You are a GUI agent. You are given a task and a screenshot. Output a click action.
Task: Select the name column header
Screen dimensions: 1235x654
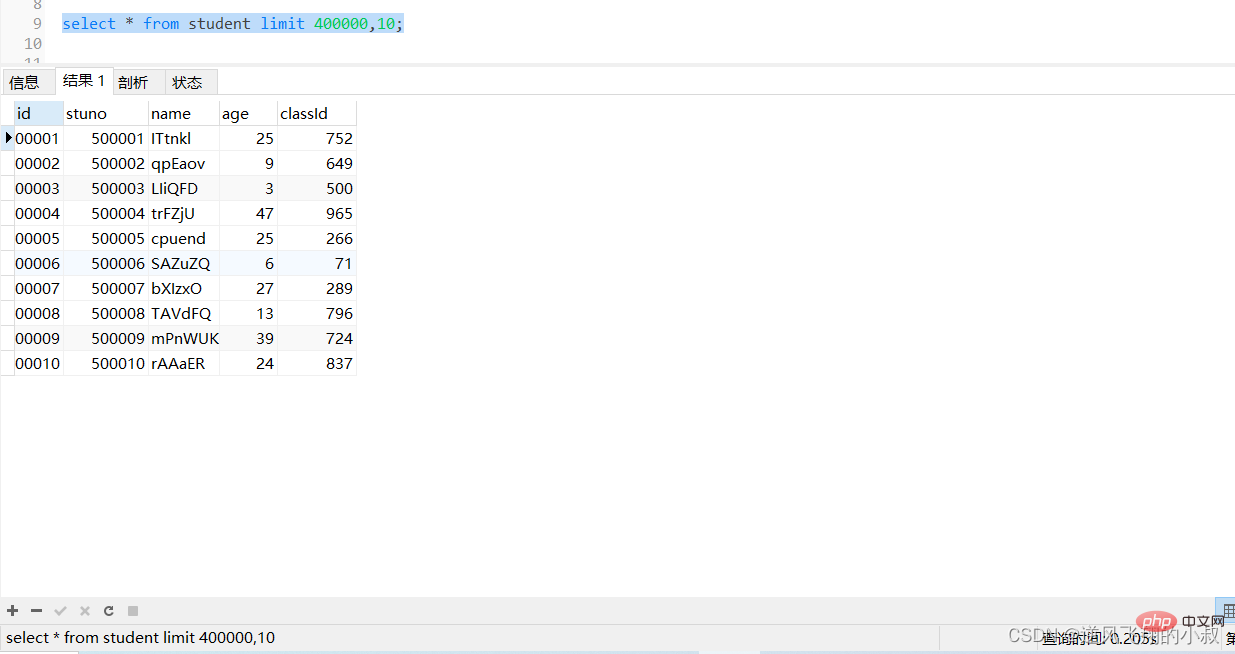(x=184, y=113)
